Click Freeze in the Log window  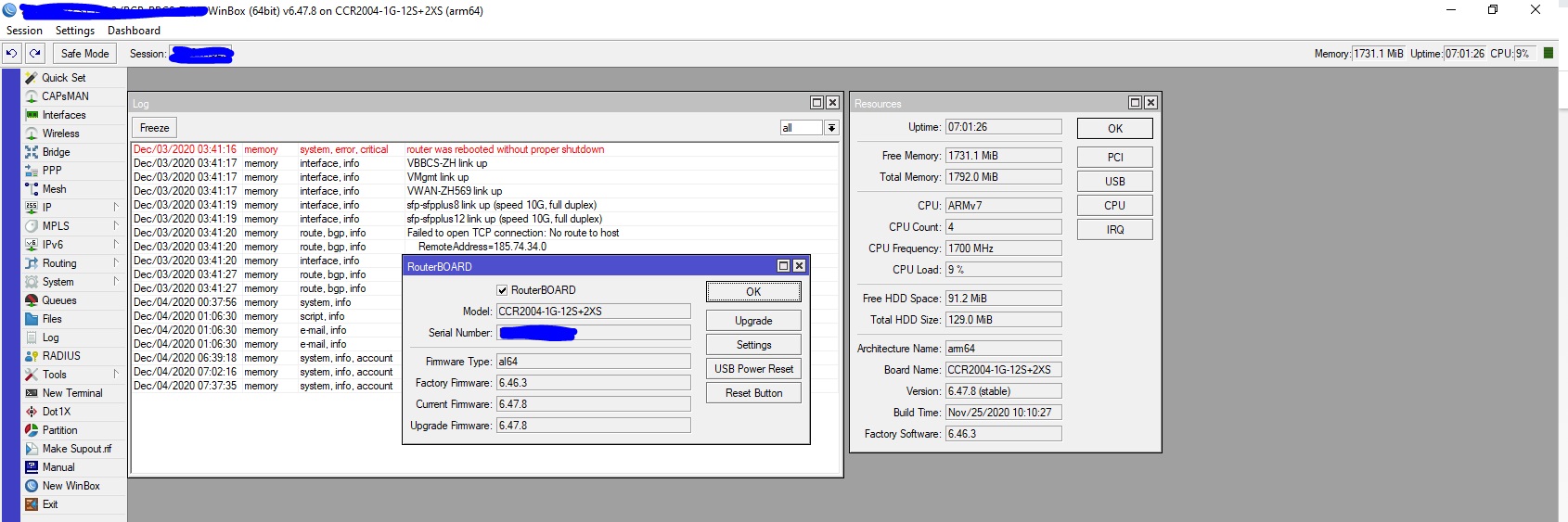coord(155,128)
